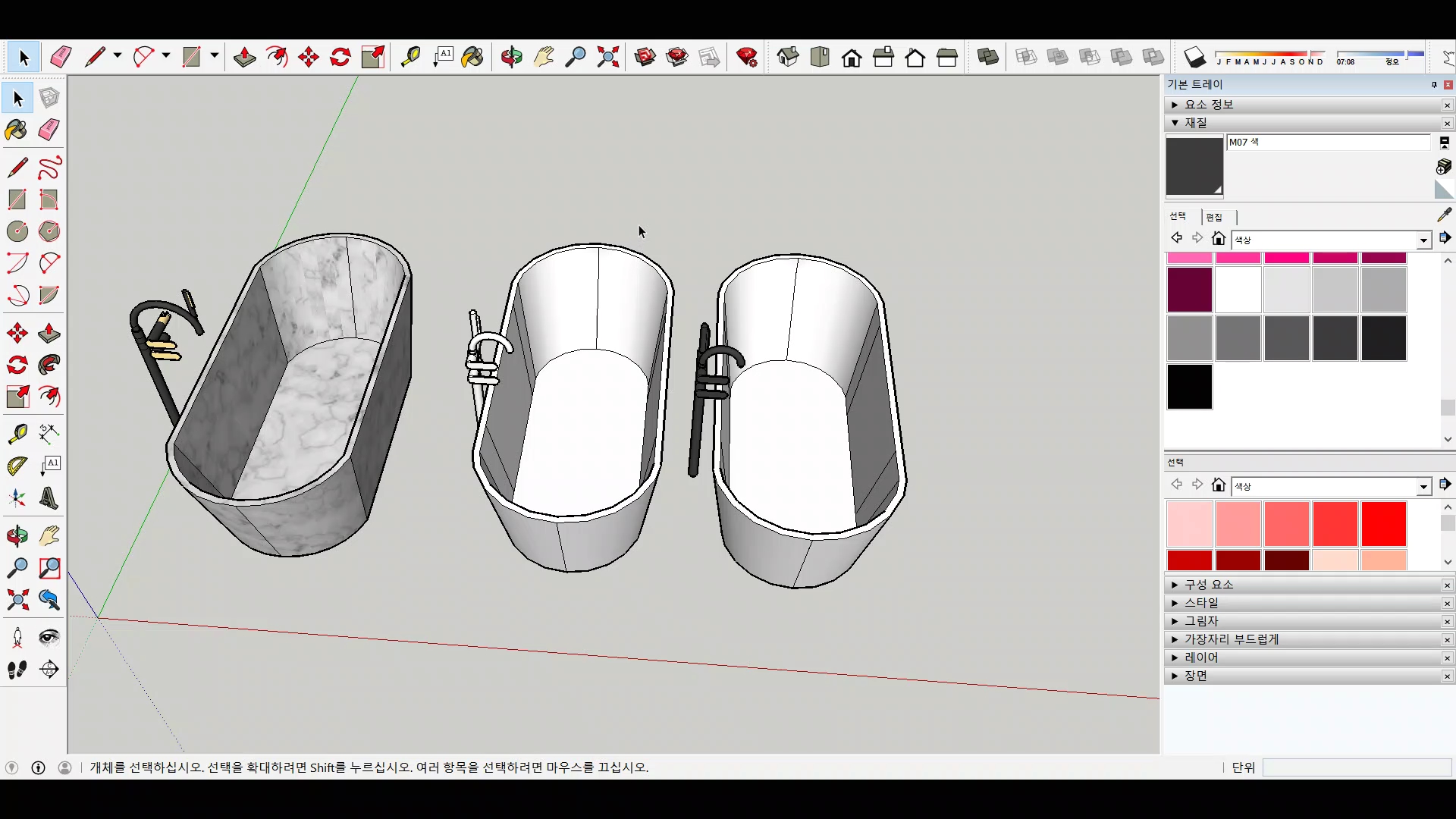The image size is (1456, 819).
Task: Click the sample paint eyedropper icon
Action: tap(1444, 215)
